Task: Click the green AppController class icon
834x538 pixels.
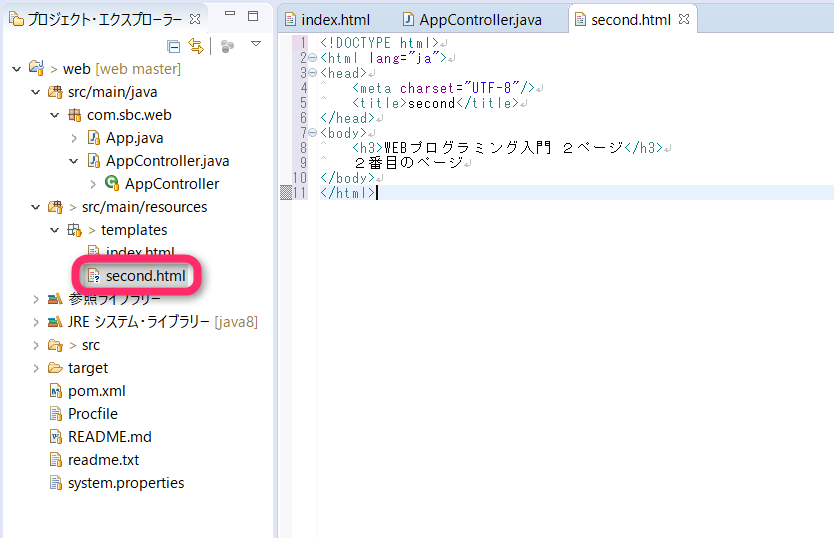Action: 112,183
